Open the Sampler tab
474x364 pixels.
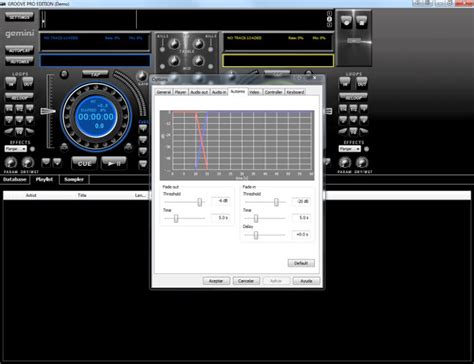point(74,180)
